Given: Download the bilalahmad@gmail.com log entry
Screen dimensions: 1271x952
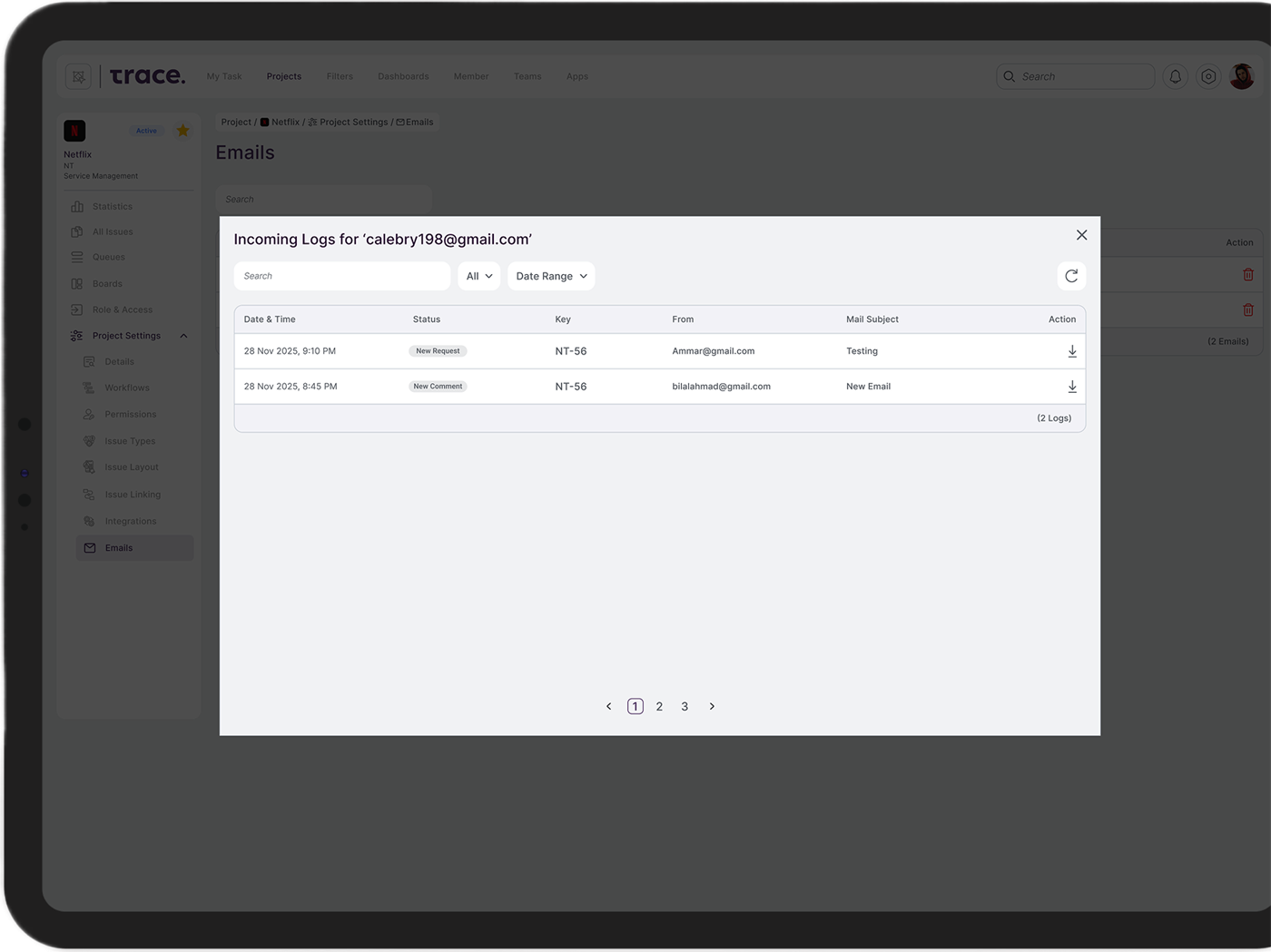Looking at the screenshot, I should 1072,387.
